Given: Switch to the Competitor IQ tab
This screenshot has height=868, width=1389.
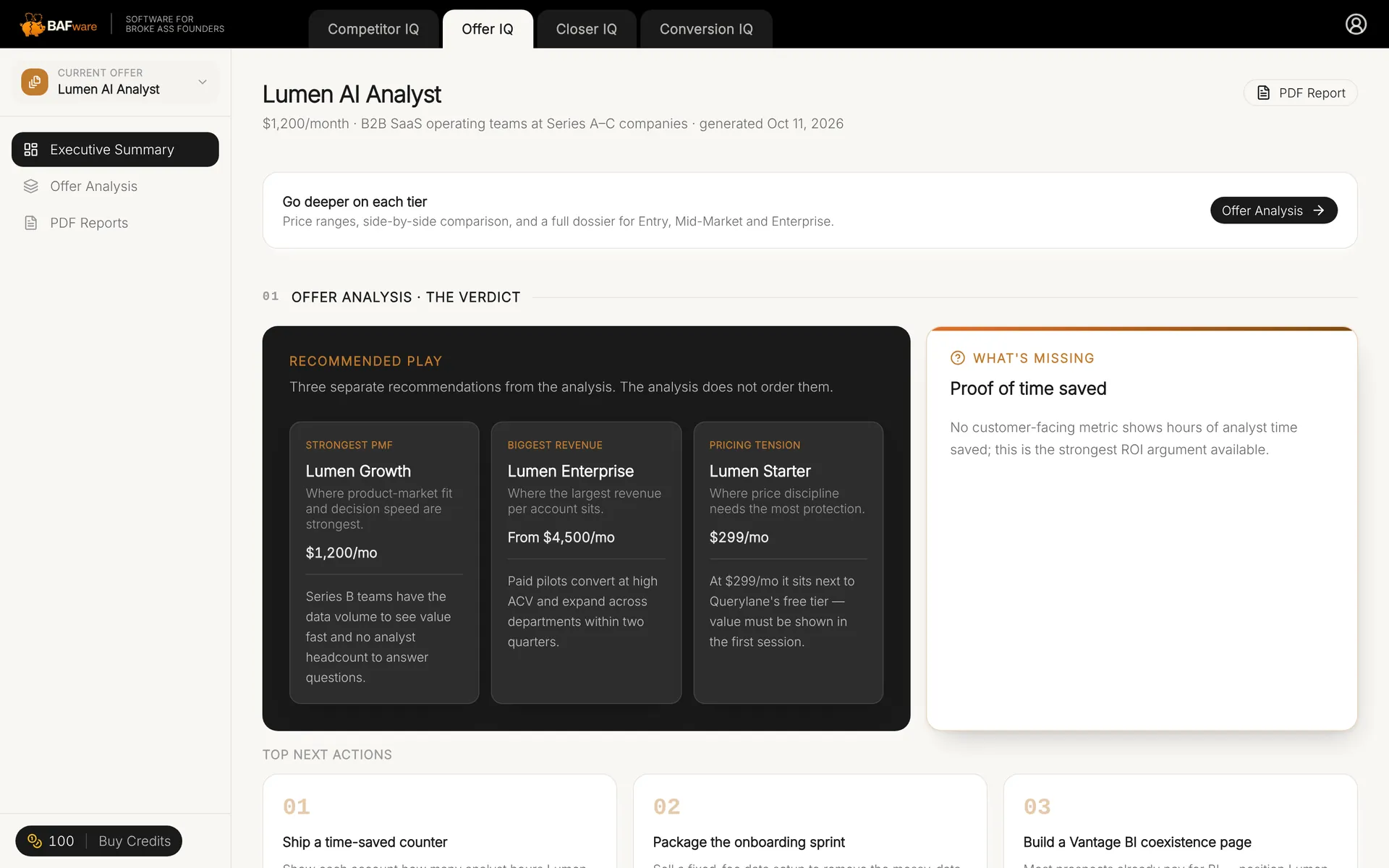Looking at the screenshot, I should (x=373, y=29).
